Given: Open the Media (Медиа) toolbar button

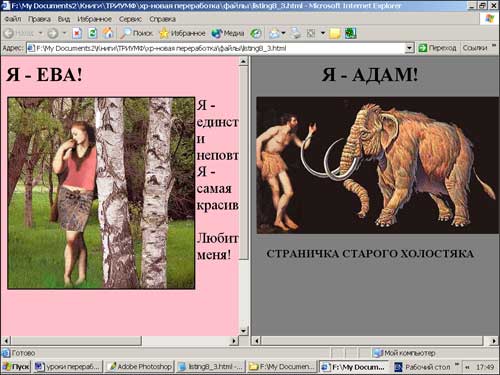Looking at the screenshot, I should click(x=228, y=33).
